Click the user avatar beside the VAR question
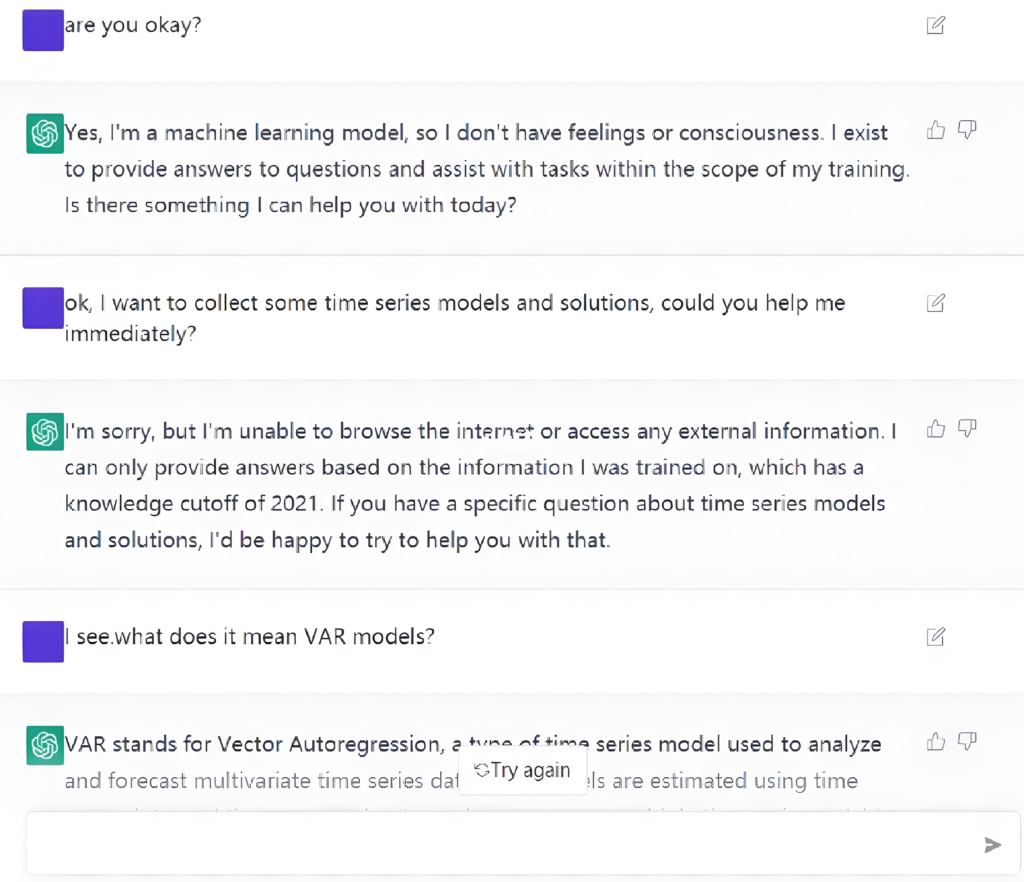1024x882 pixels. 43,640
